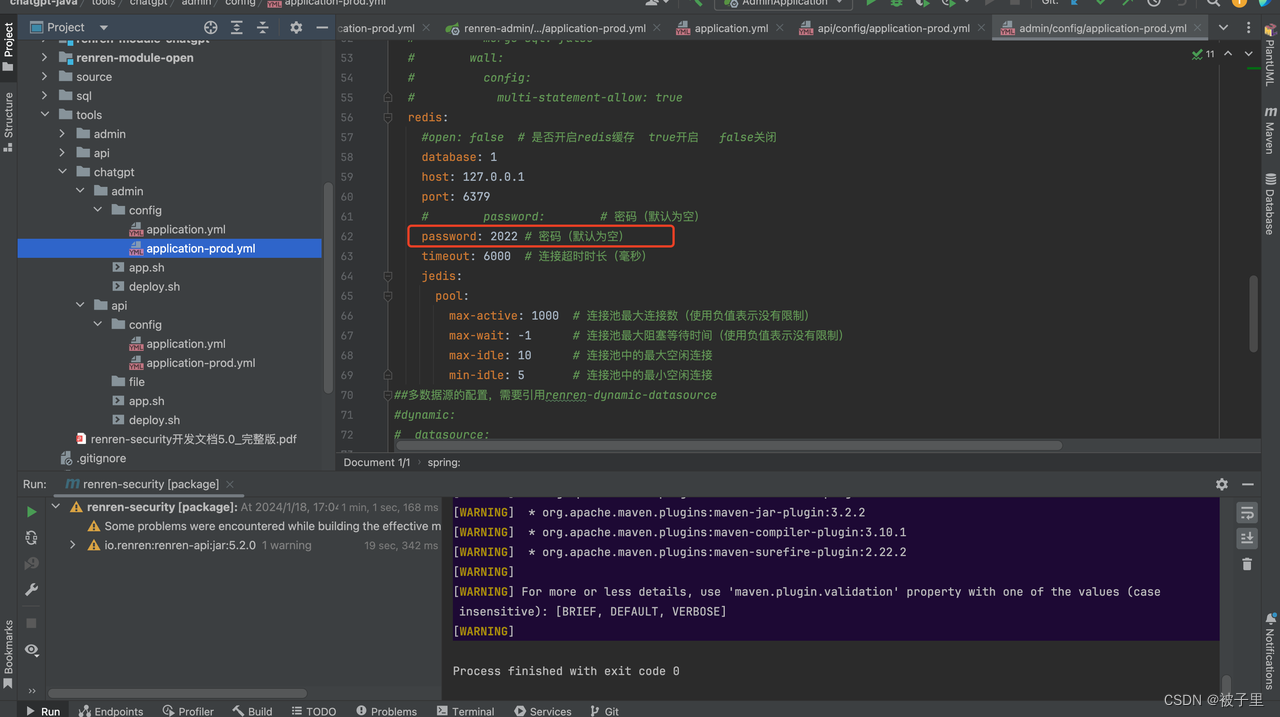Go to previous highlighted problem arrow
1280x717 pixels.
tap(1228, 54)
